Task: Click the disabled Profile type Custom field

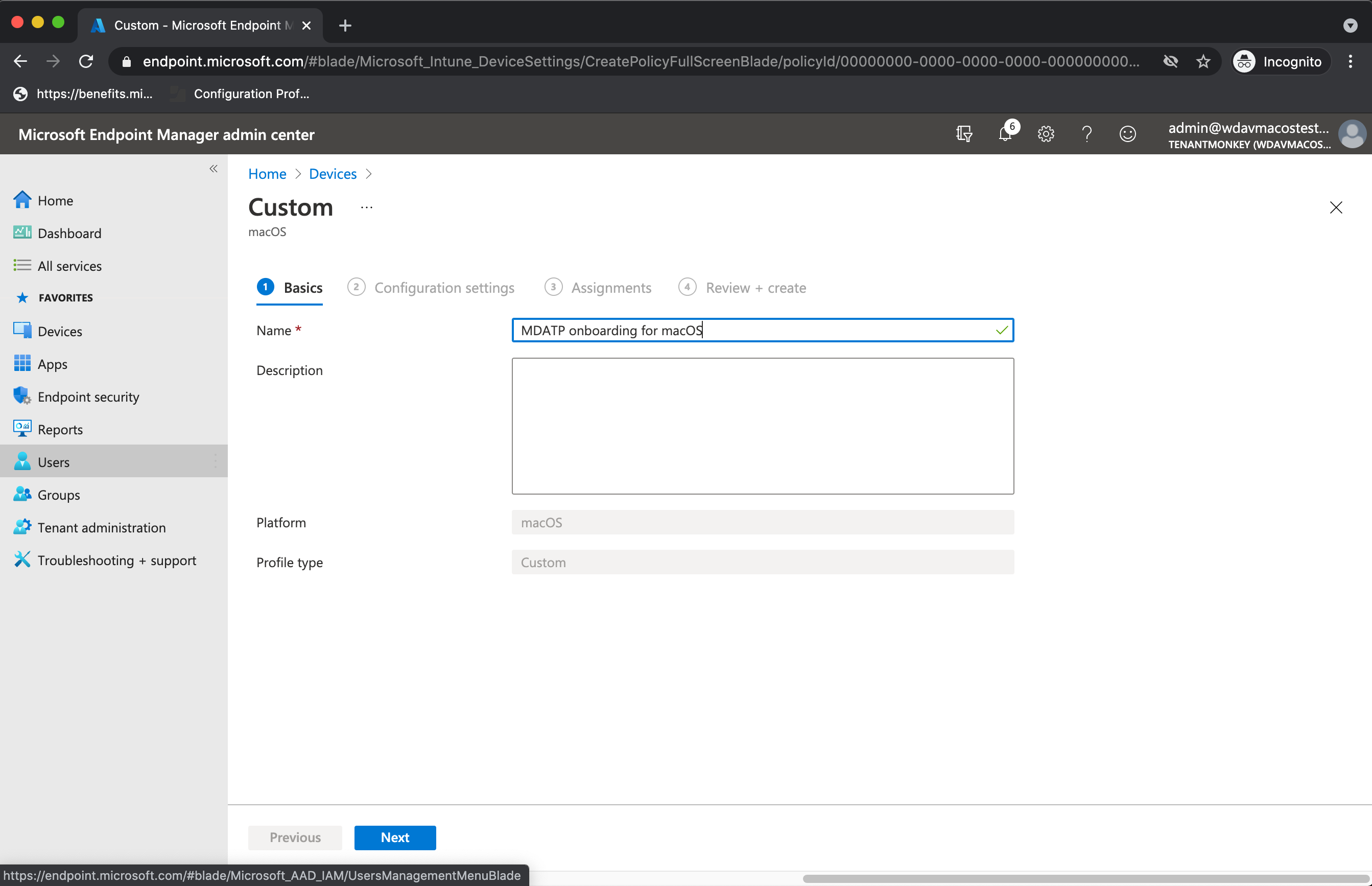Action: [763, 562]
